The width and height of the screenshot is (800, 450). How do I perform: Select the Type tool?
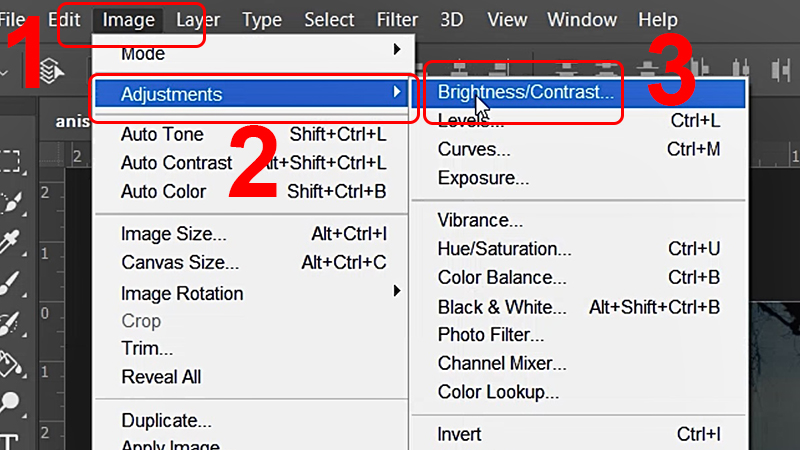click(11, 441)
